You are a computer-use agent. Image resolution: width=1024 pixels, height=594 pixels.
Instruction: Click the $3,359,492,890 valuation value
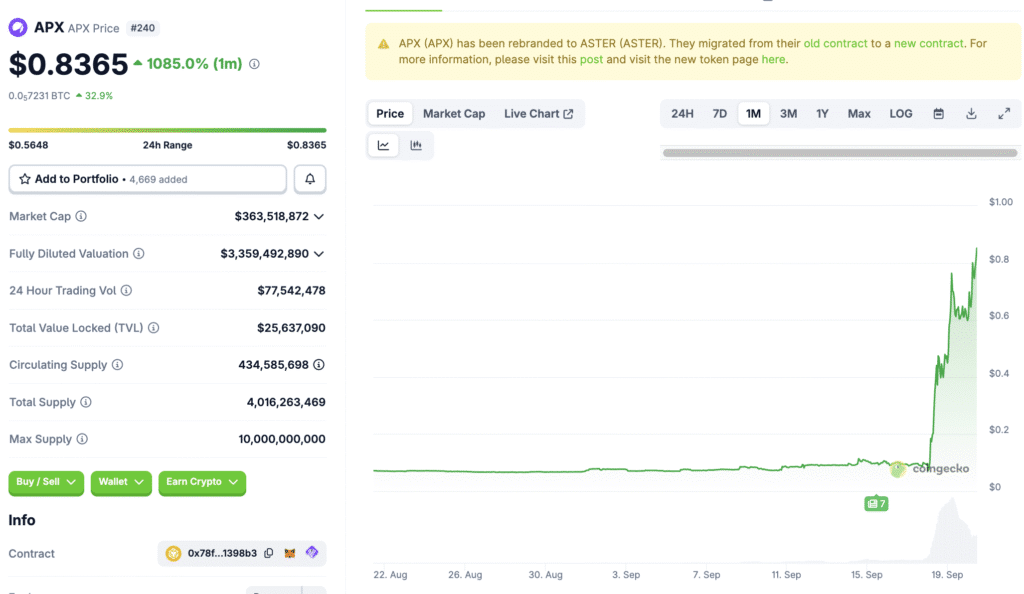(x=264, y=253)
